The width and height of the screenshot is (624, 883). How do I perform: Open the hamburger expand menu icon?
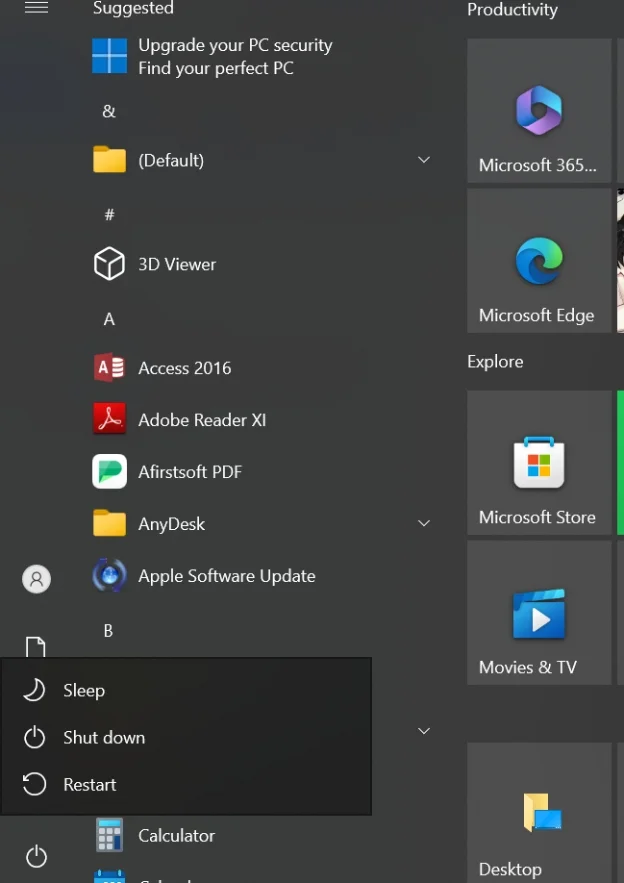point(36,7)
